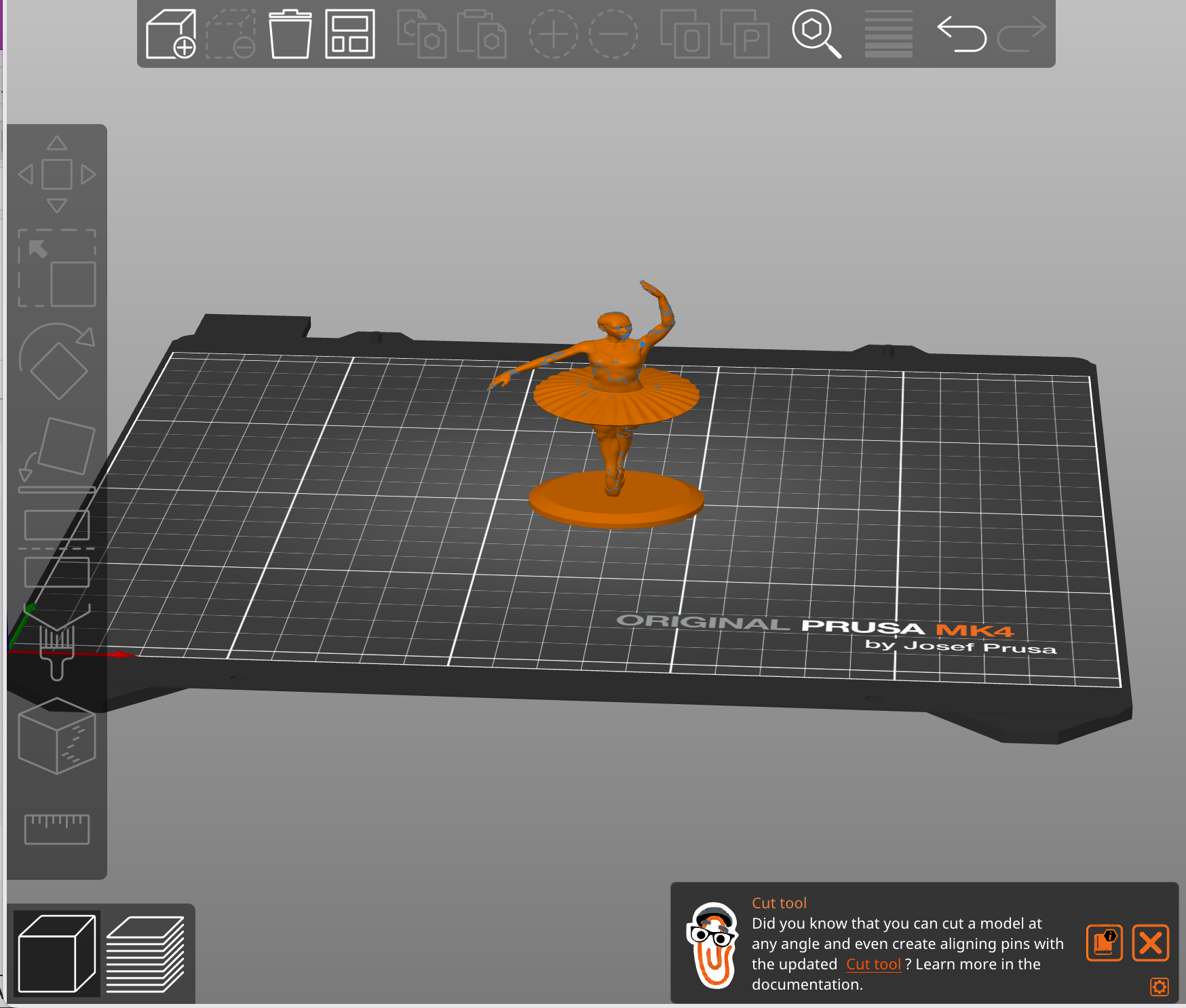
Task: Open documentation from the hint notification
Action: [x=1105, y=943]
